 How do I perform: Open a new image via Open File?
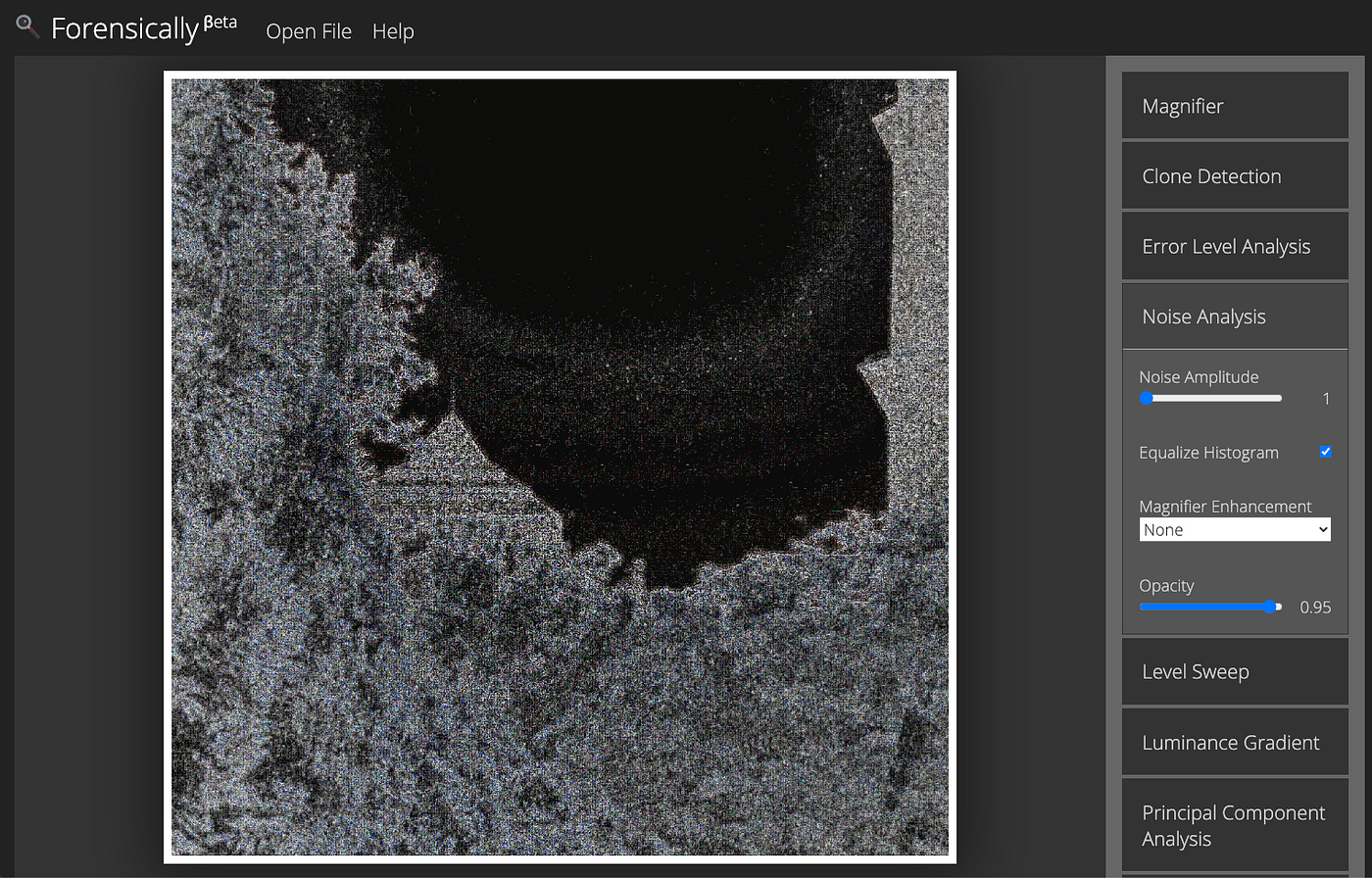(x=308, y=30)
